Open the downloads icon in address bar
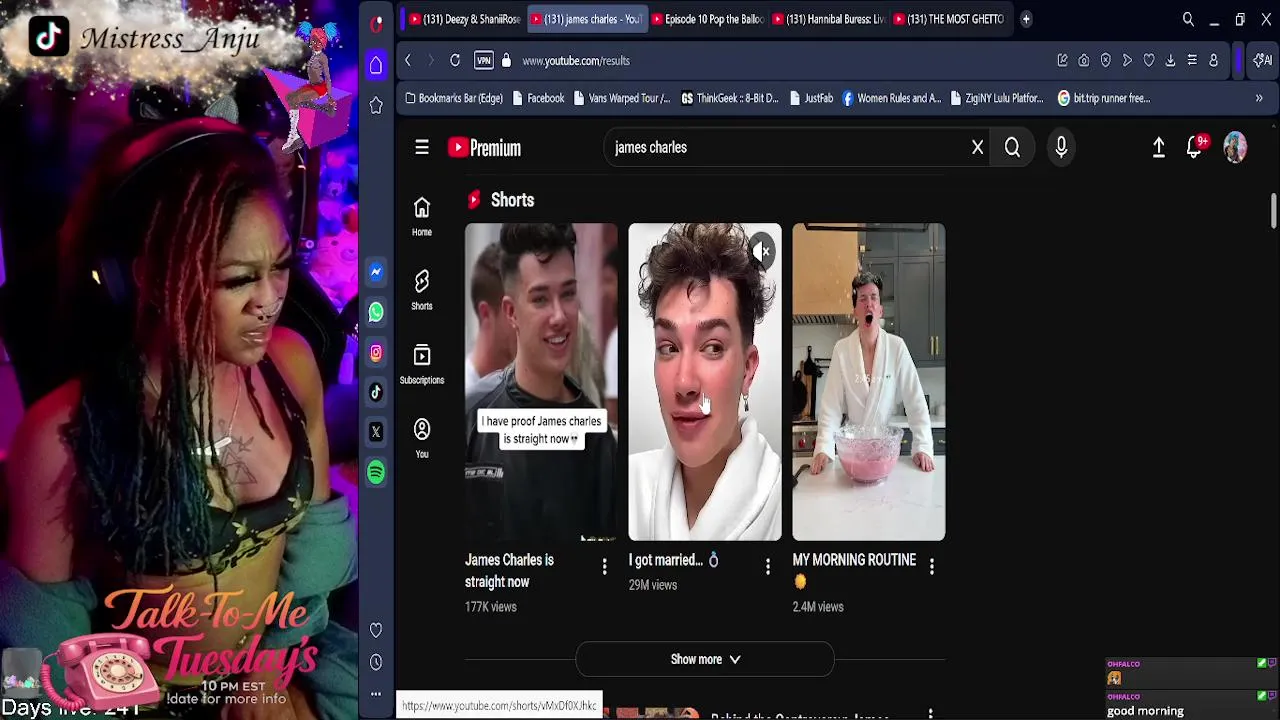The height and width of the screenshot is (720, 1280). click(1170, 61)
